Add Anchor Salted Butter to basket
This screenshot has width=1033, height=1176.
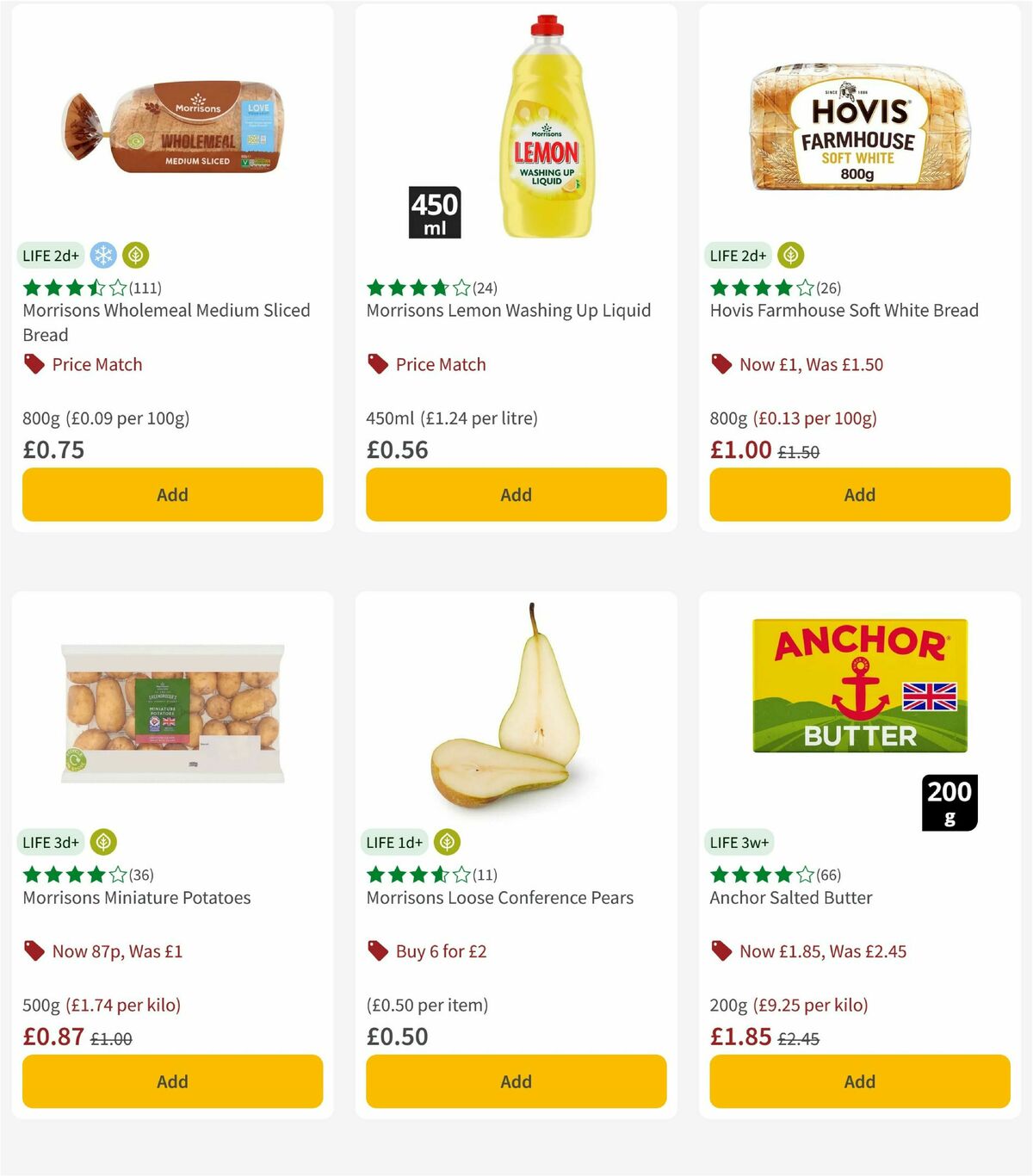859,1081
